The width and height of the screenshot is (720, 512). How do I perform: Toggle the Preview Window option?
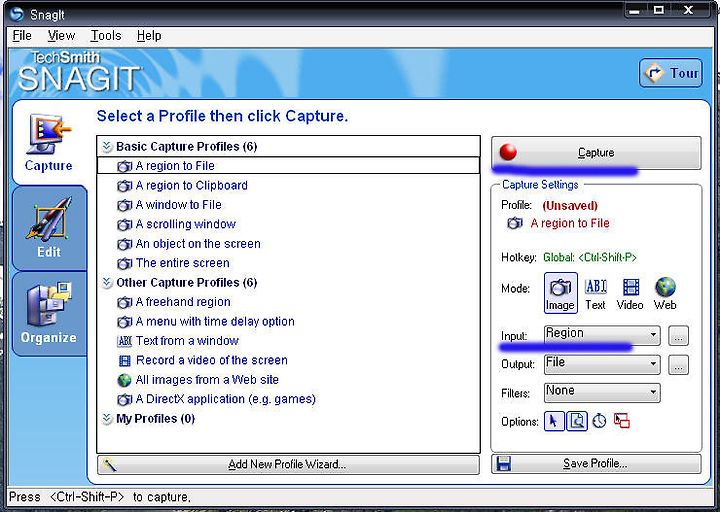point(577,421)
